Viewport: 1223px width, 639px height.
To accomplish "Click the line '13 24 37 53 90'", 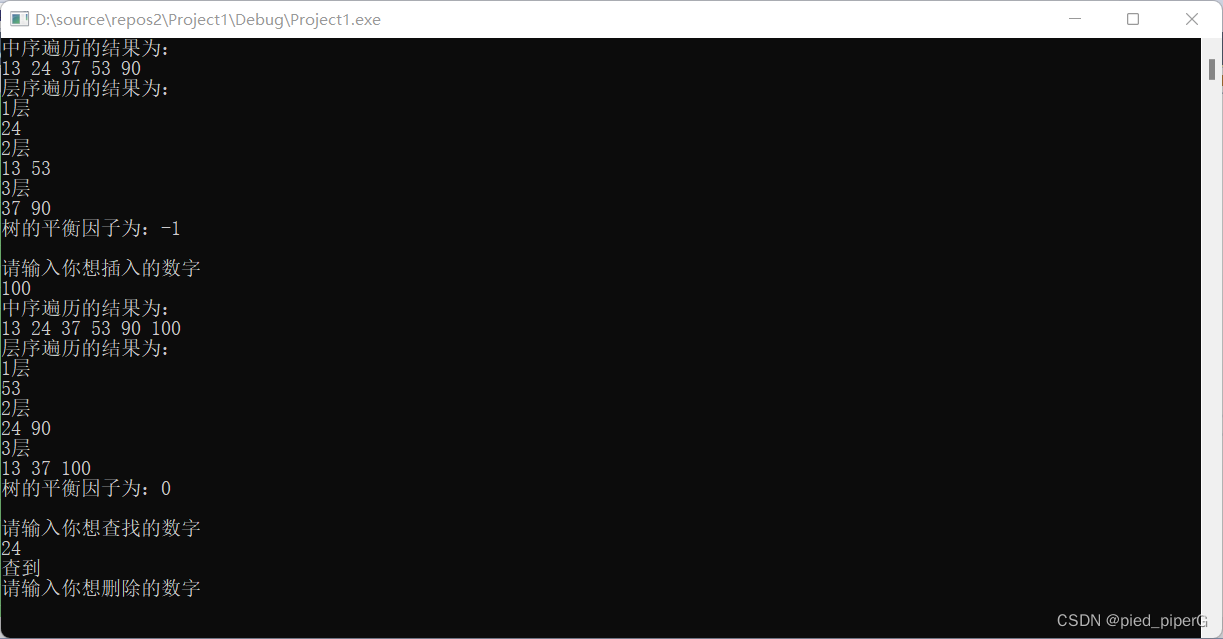I will 71,69.
